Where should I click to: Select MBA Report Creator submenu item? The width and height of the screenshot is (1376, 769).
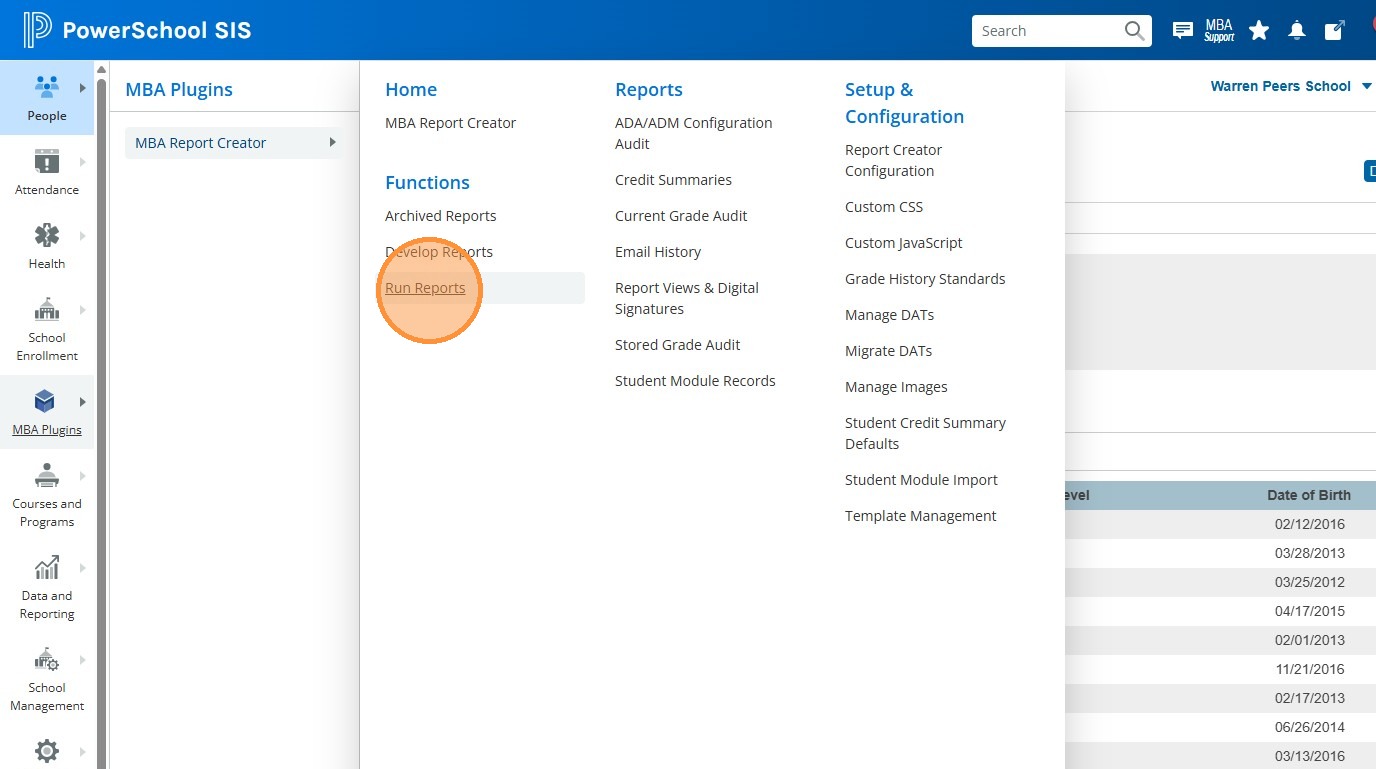(x=234, y=143)
